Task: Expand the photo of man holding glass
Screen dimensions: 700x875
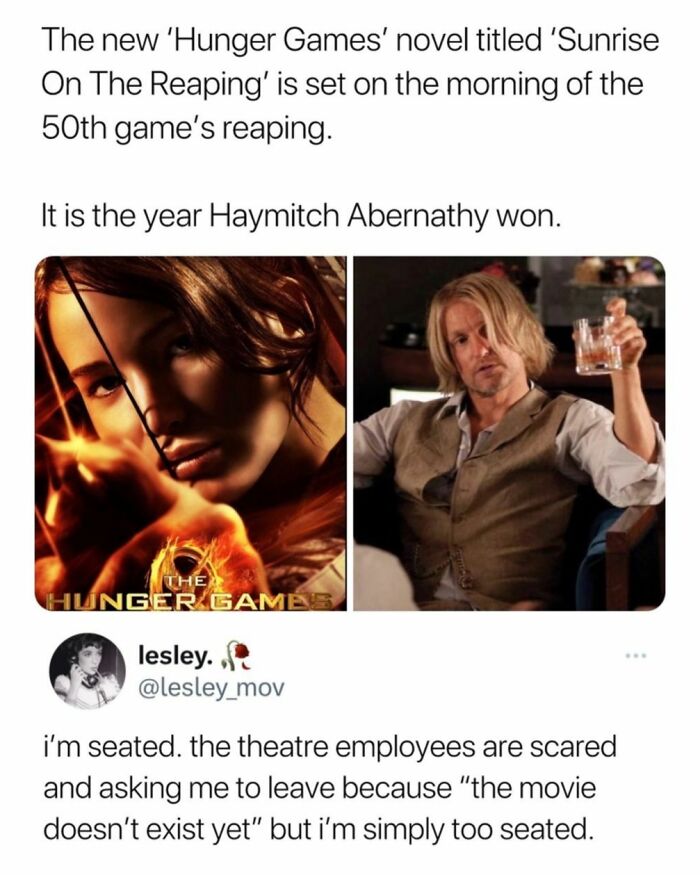Action: coord(509,434)
